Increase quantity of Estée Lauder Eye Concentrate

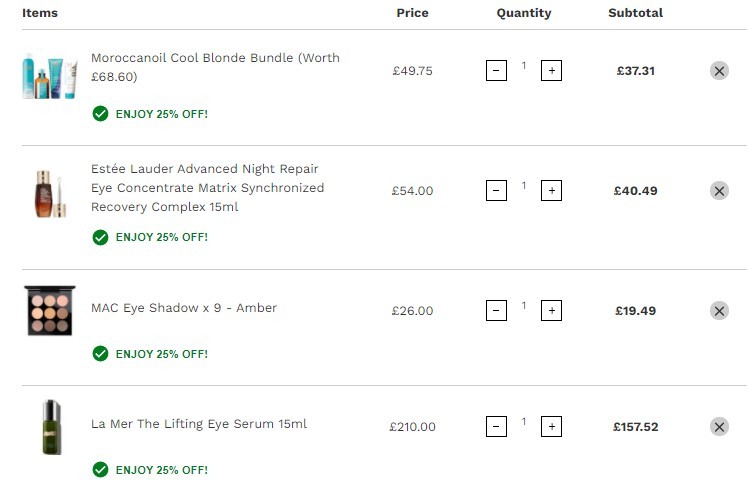coord(551,191)
